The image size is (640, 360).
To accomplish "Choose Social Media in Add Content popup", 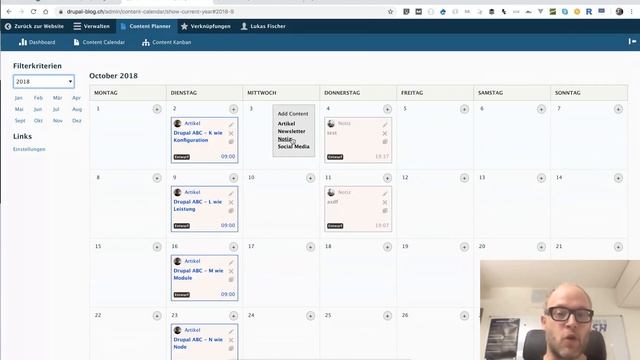I will [x=293, y=147].
